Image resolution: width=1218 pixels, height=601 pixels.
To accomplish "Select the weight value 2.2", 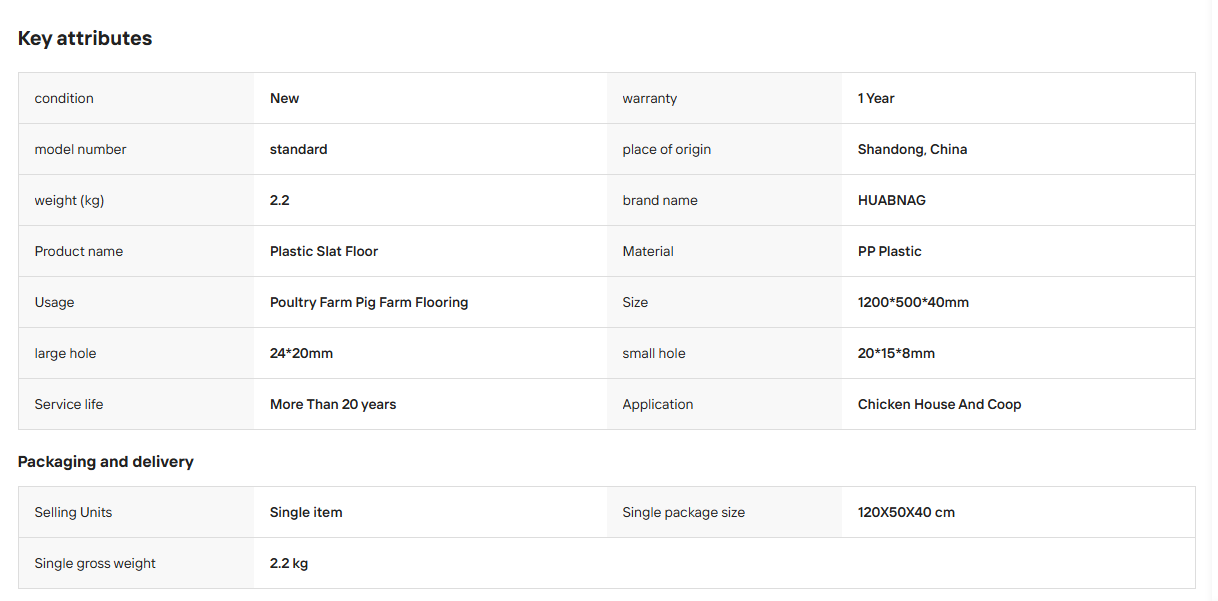I will click(279, 200).
